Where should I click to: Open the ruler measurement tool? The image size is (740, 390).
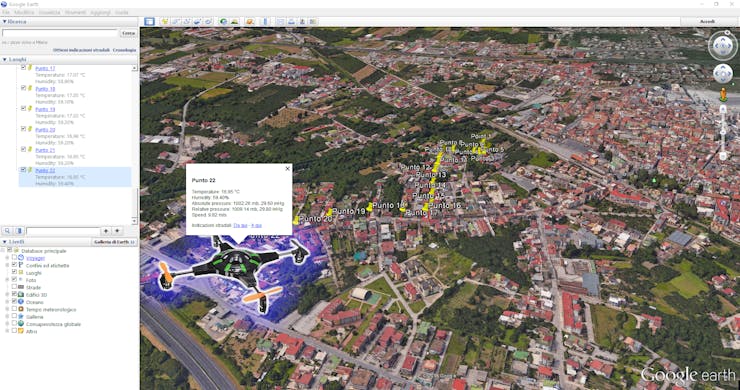265,22
